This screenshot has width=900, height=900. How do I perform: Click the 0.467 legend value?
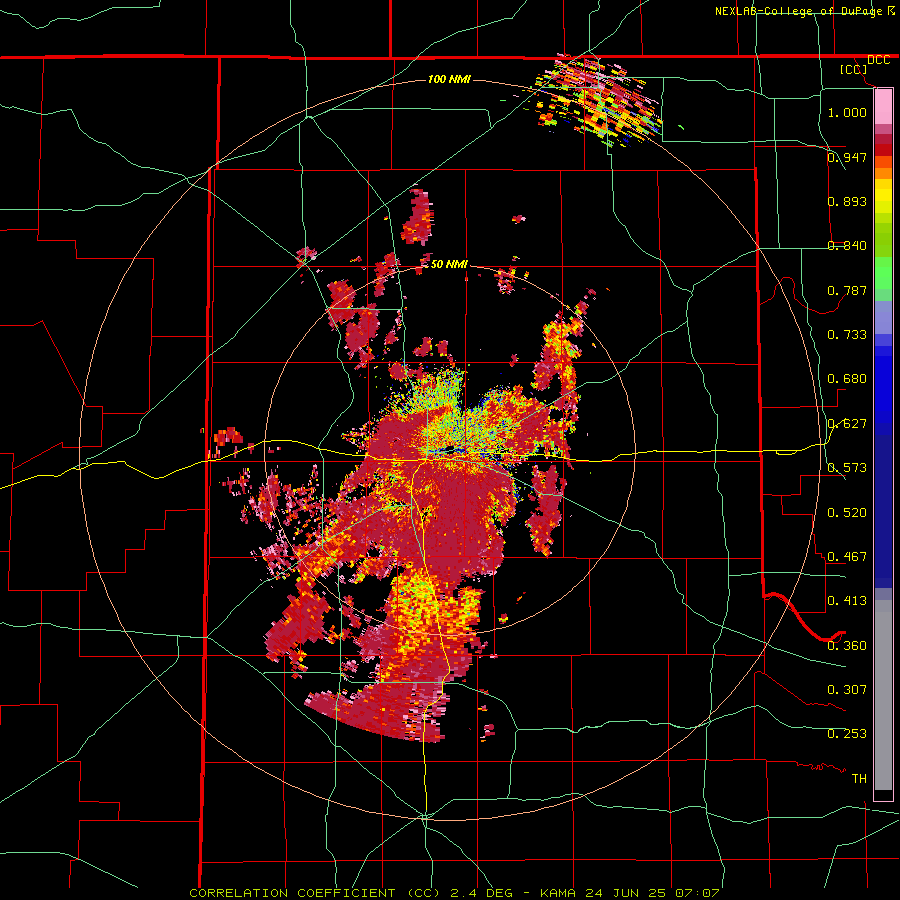847,556
